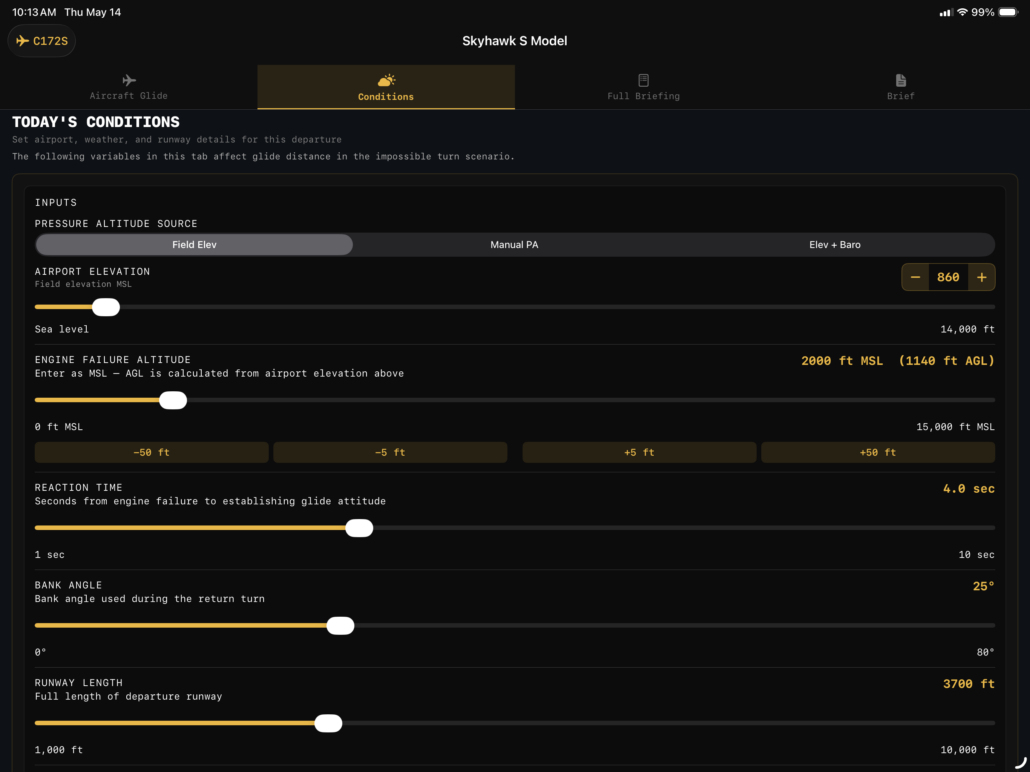Choose Field Elev pressure altitude source
The image size is (1030, 772).
(194, 244)
